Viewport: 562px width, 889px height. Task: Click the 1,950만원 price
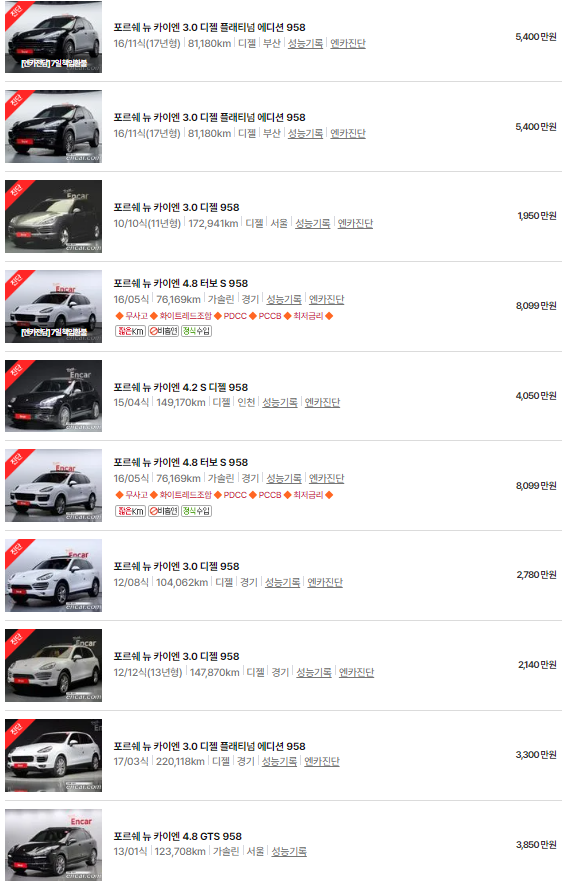pos(536,216)
